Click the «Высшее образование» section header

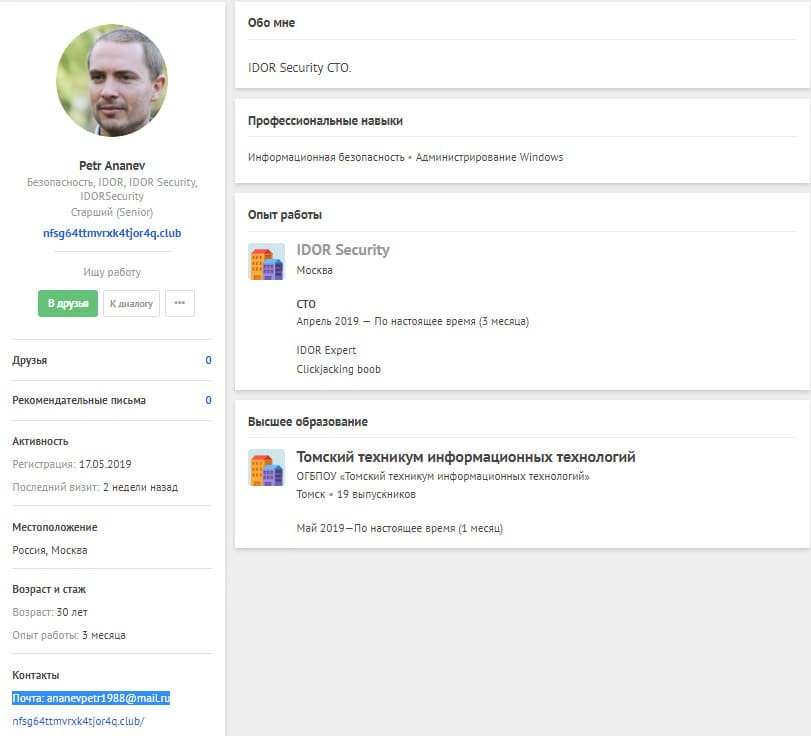[308, 422]
